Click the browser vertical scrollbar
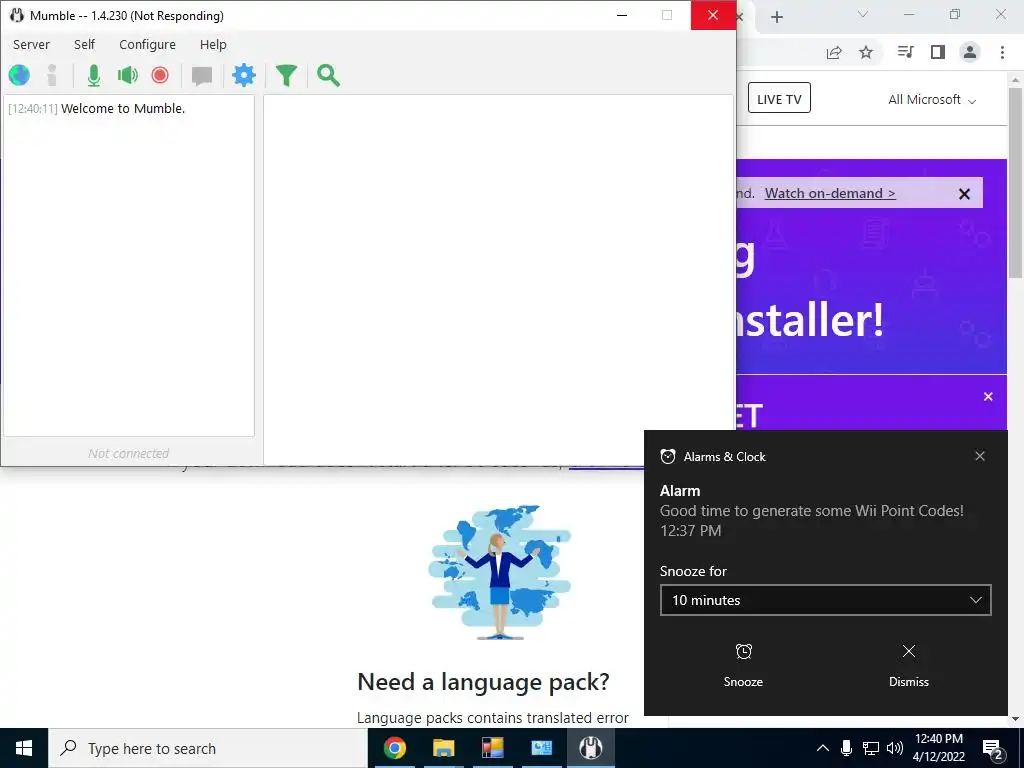The height and width of the screenshot is (768, 1024). pos(1016,183)
